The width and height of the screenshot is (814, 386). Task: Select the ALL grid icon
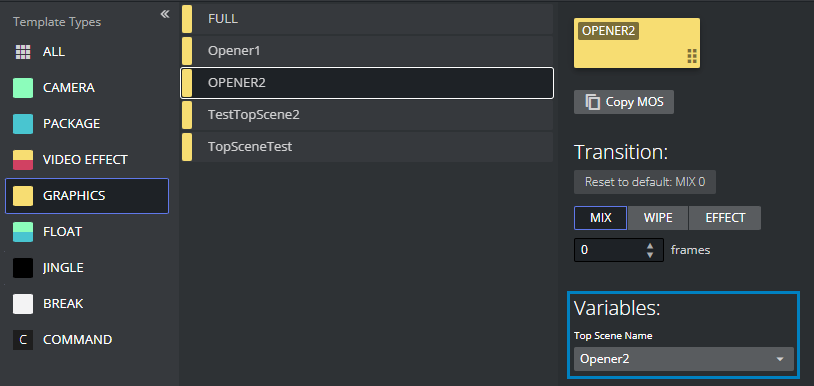(x=23, y=52)
